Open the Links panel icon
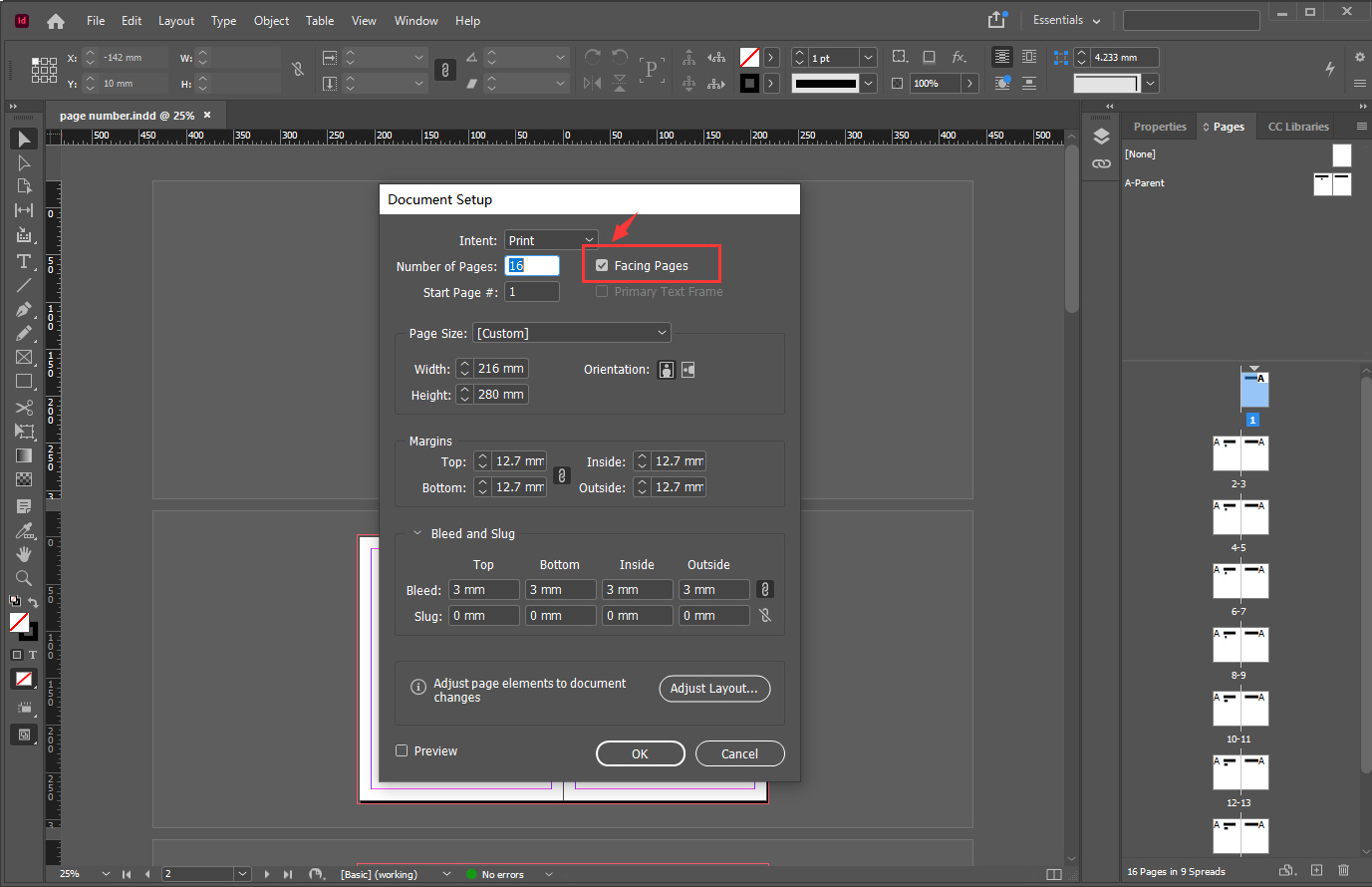 (x=1101, y=163)
